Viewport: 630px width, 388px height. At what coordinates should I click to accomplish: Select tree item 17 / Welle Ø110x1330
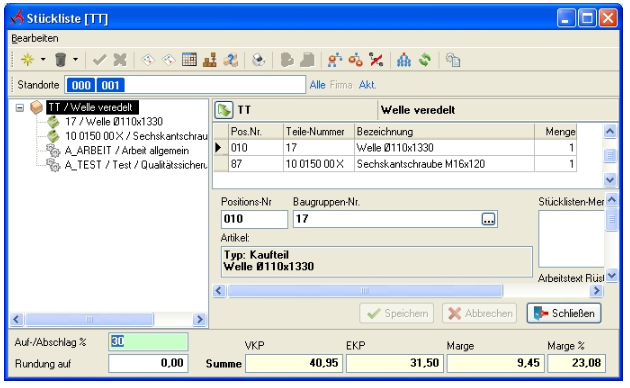click(x=114, y=122)
